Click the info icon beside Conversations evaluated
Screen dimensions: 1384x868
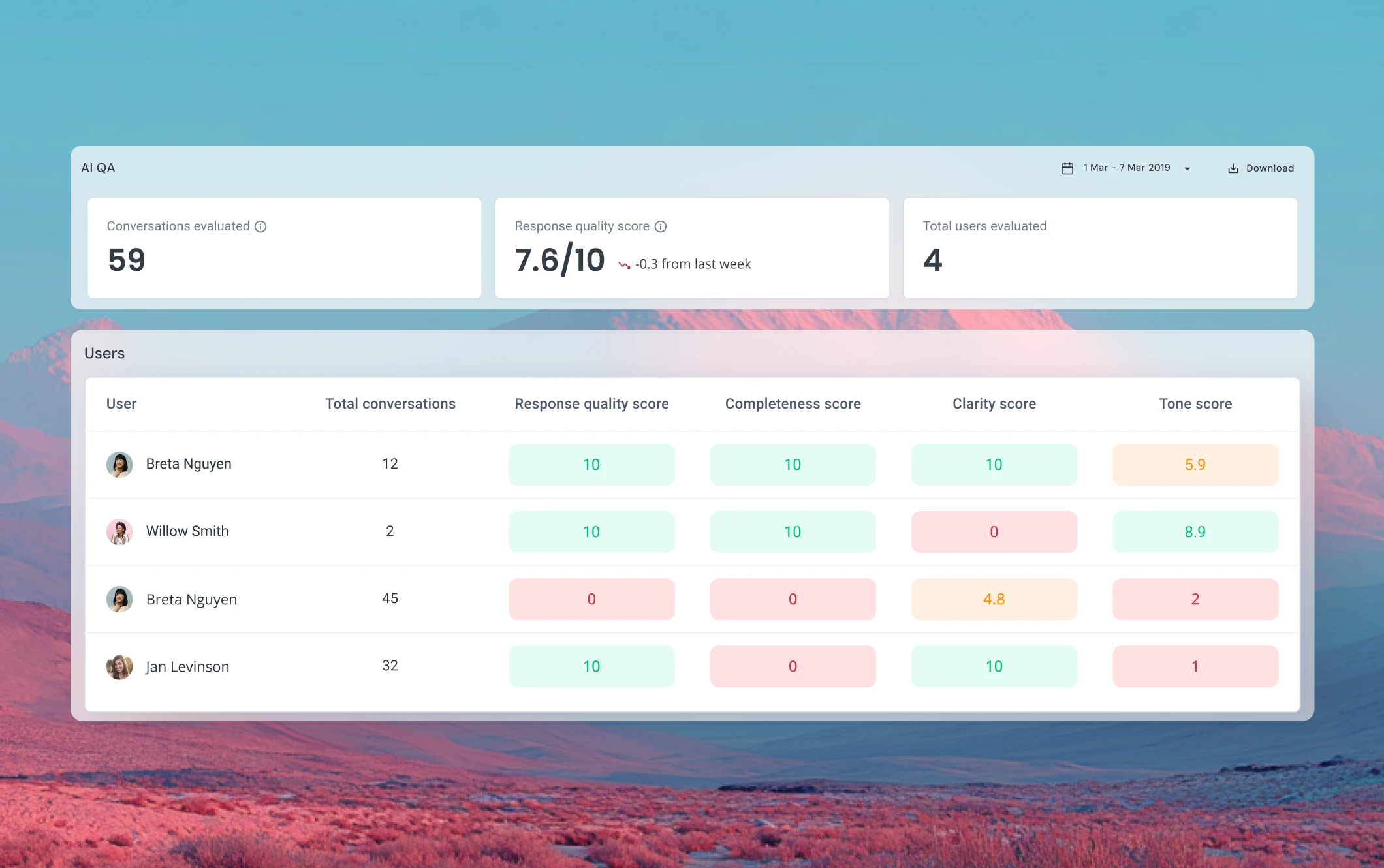pos(260,226)
